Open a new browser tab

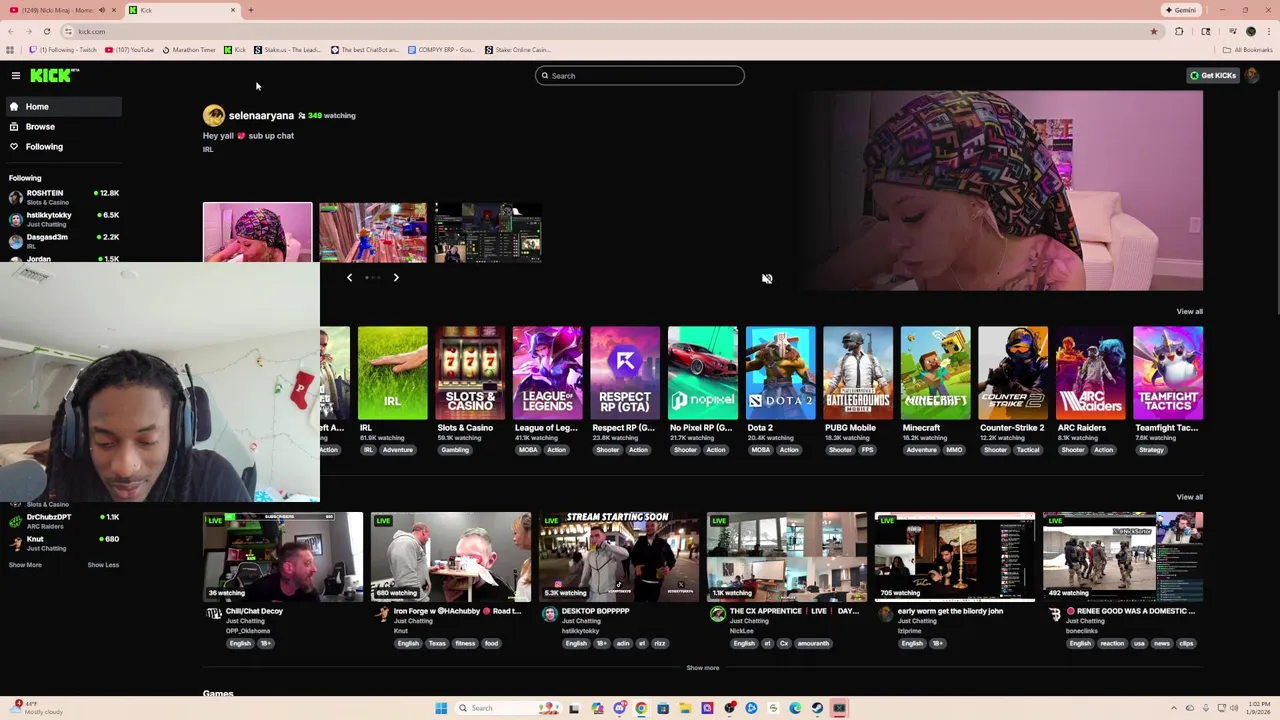coord(251,10)
